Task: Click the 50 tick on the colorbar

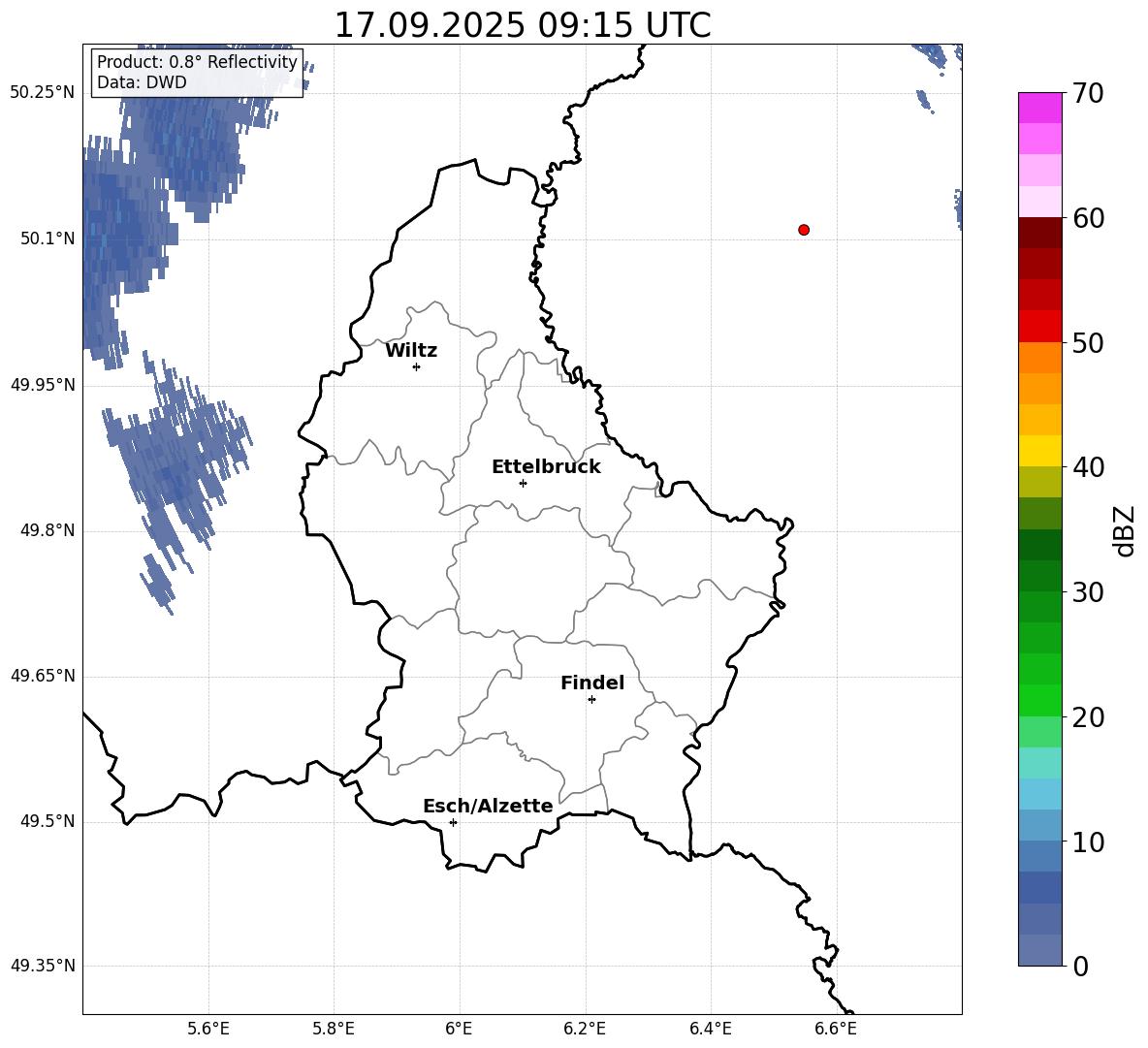Action: coord(1088,342)
